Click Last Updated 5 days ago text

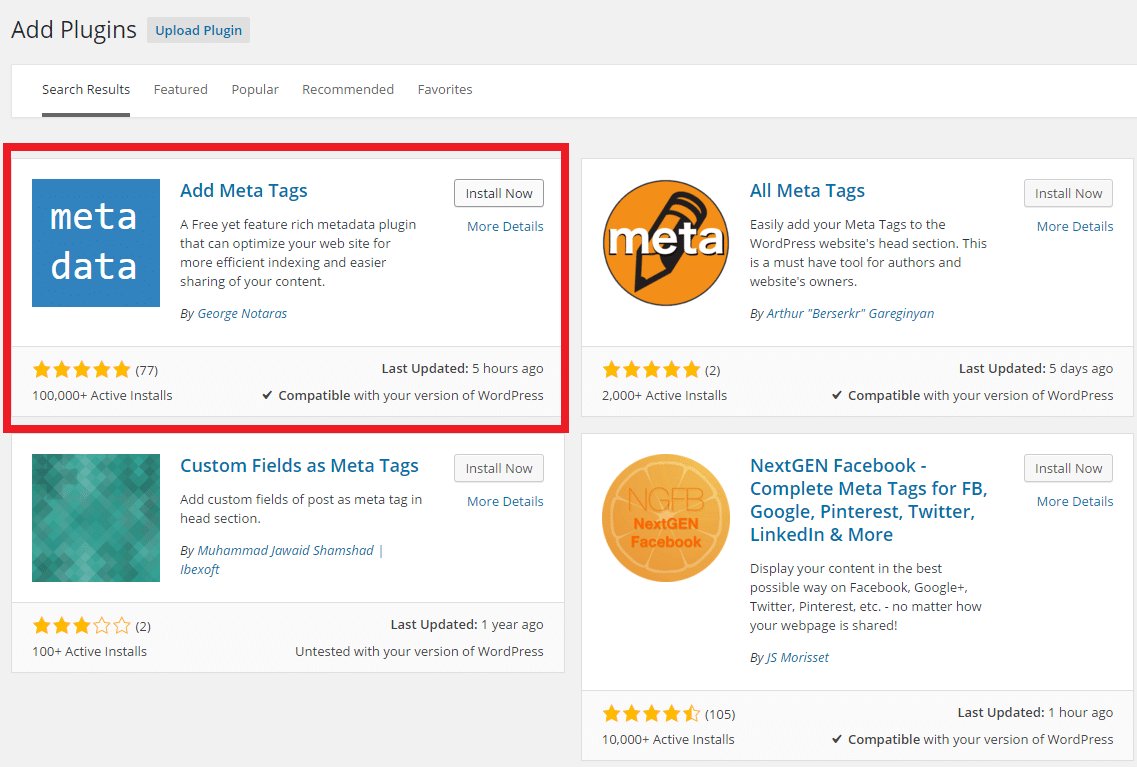[x=1036, y=369]
